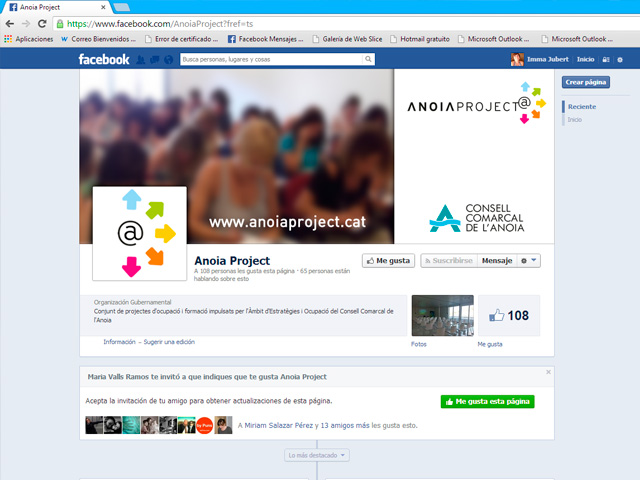
Task: Reload the page with the refresh icon
Action: 42,24
